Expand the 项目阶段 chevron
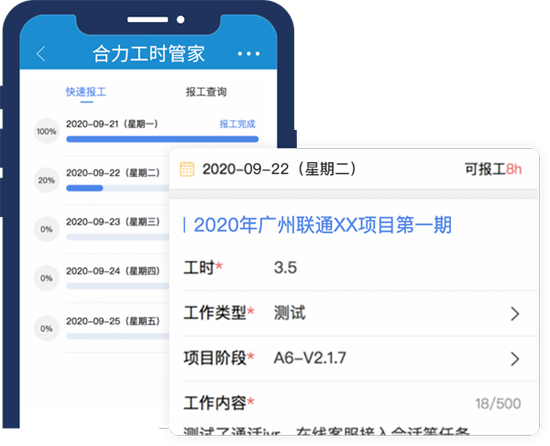The height and width of the screenshot is (446, 550). point(515,359)
